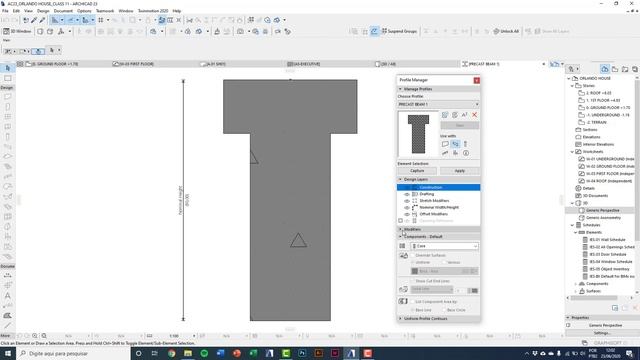Toggle Use with Object info icon
This screenshot has height=360, width=640.
[466, 153]
